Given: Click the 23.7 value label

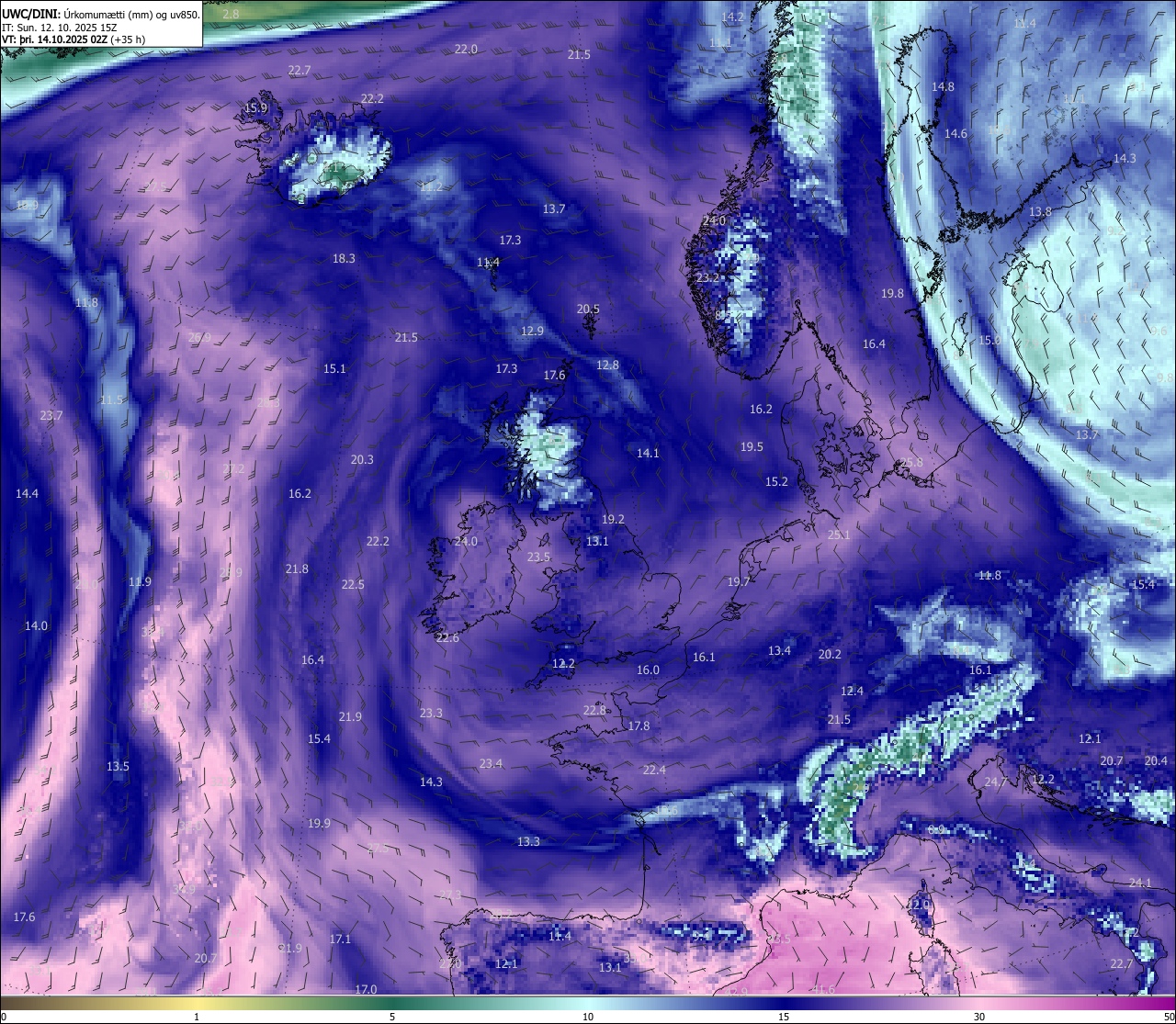Looking at the screenshot, I should (51, 415).
